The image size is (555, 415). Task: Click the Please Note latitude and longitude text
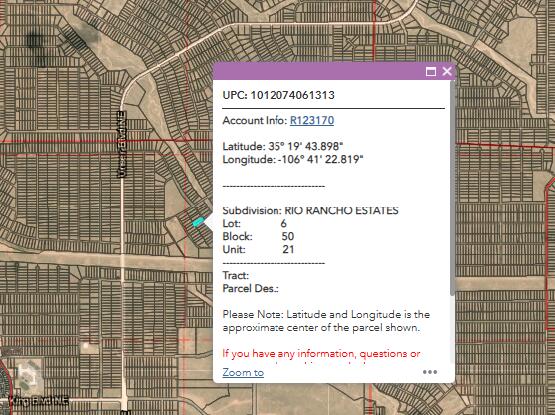coord(326,321)
